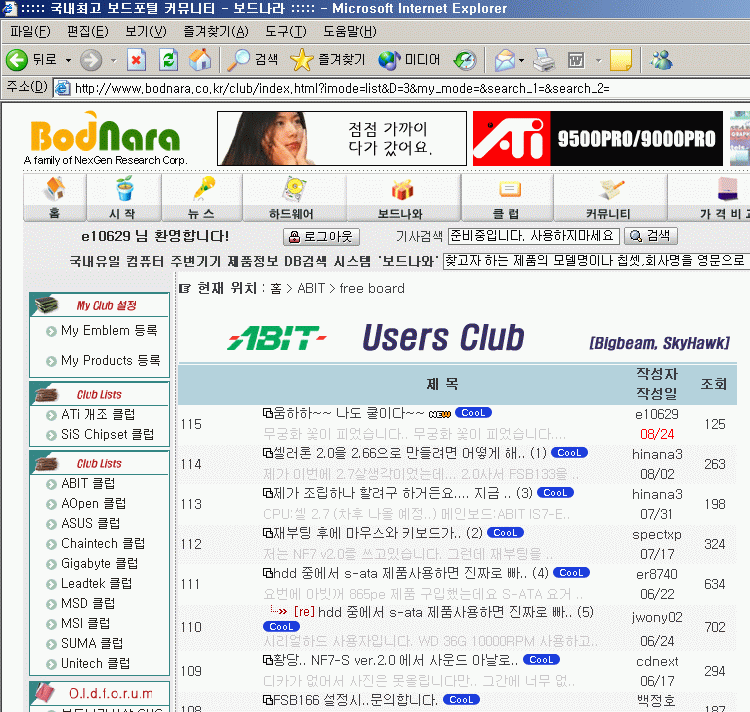Click the address bar URL field

(x=402, y=88)
